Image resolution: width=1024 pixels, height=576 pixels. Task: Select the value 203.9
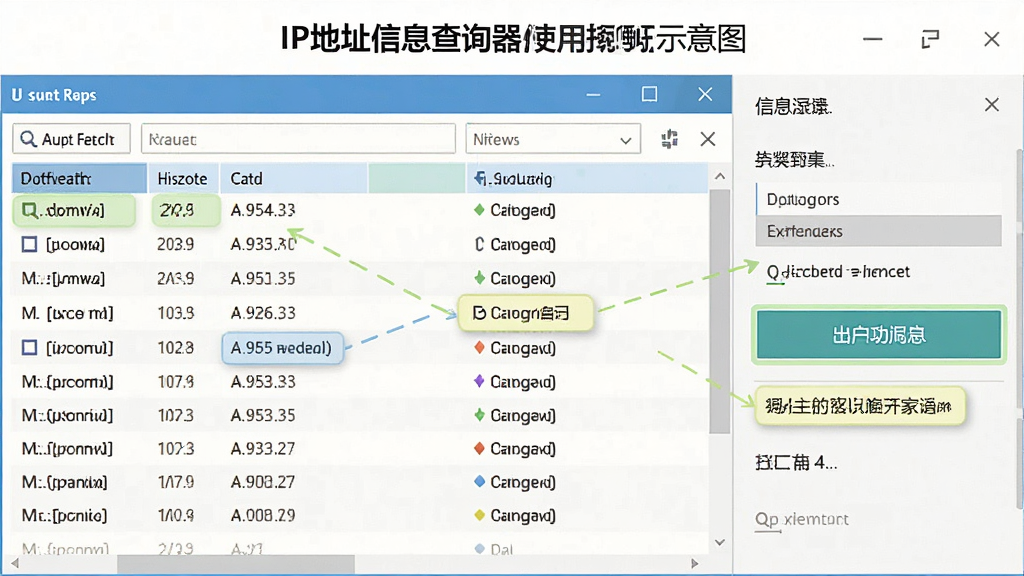[x=176, y=244]
